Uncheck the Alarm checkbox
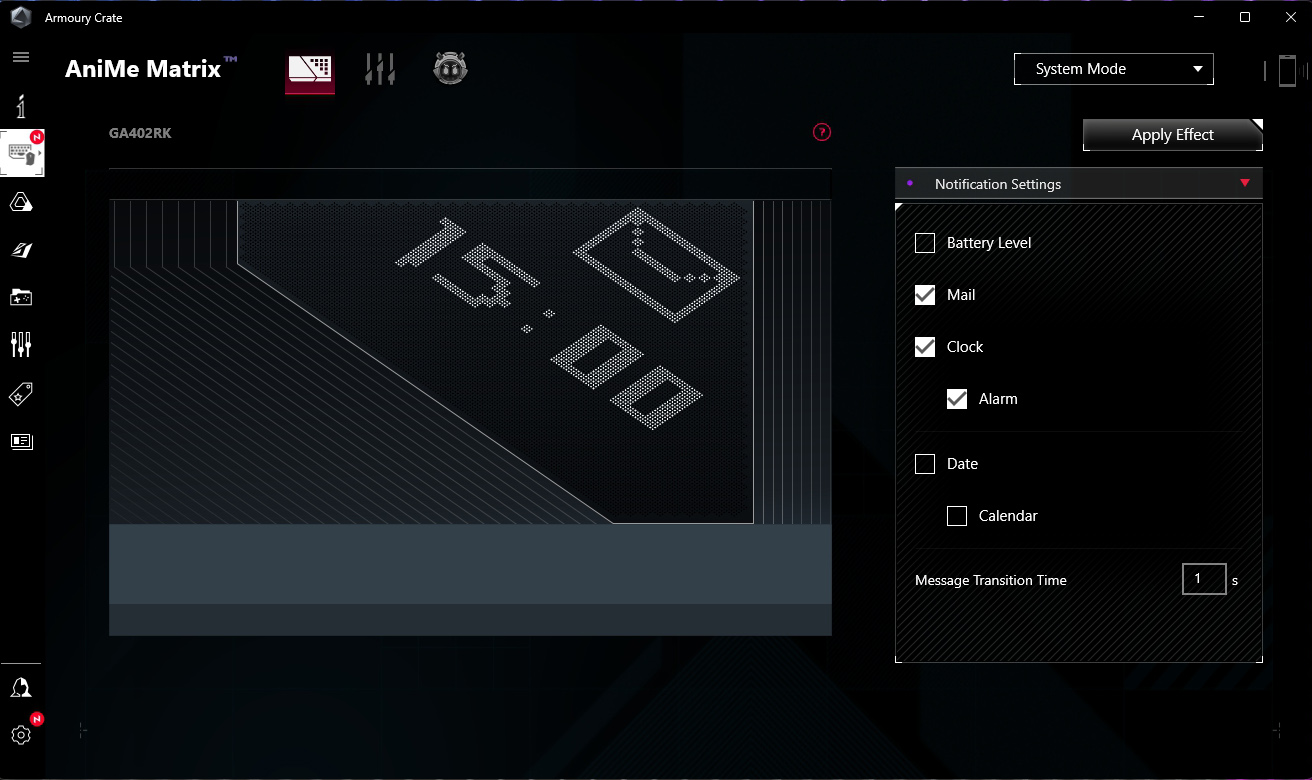Viewport: 1312px width, 780px height. click(957, 399)
